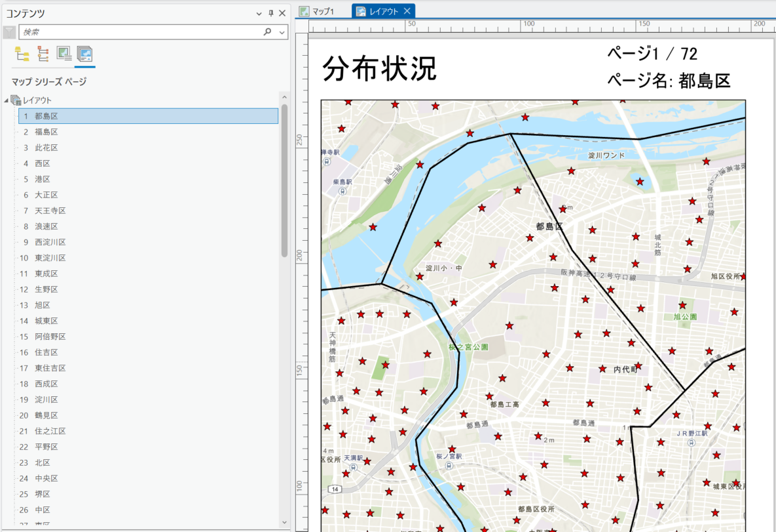
Task: Select page 2 福島区 in the list
Action: [x=148, y=132]
